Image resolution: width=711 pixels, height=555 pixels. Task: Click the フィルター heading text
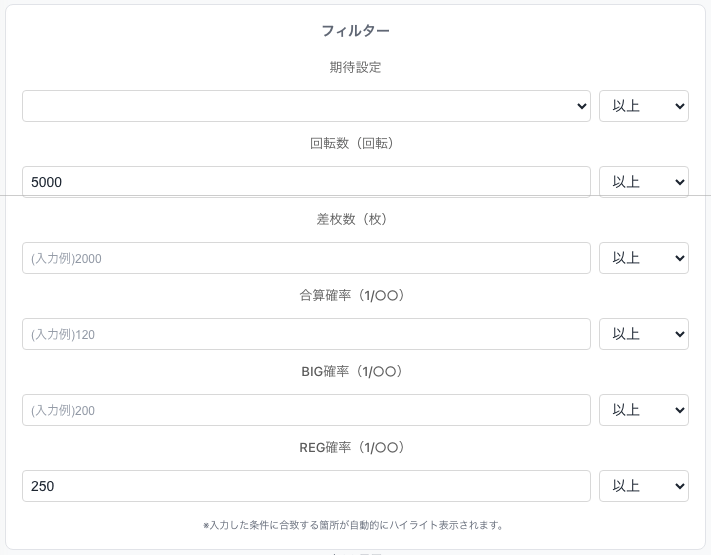355,31
